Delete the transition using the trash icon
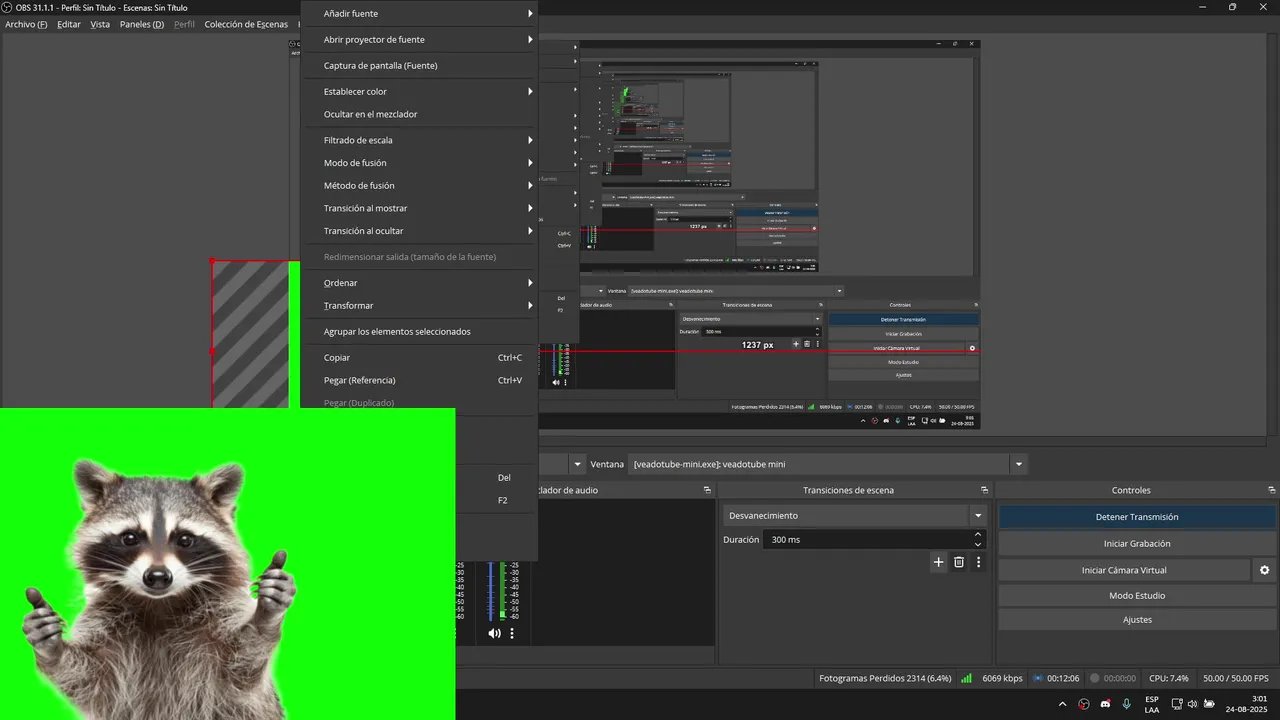The image size is (1280, 720). 958,562
